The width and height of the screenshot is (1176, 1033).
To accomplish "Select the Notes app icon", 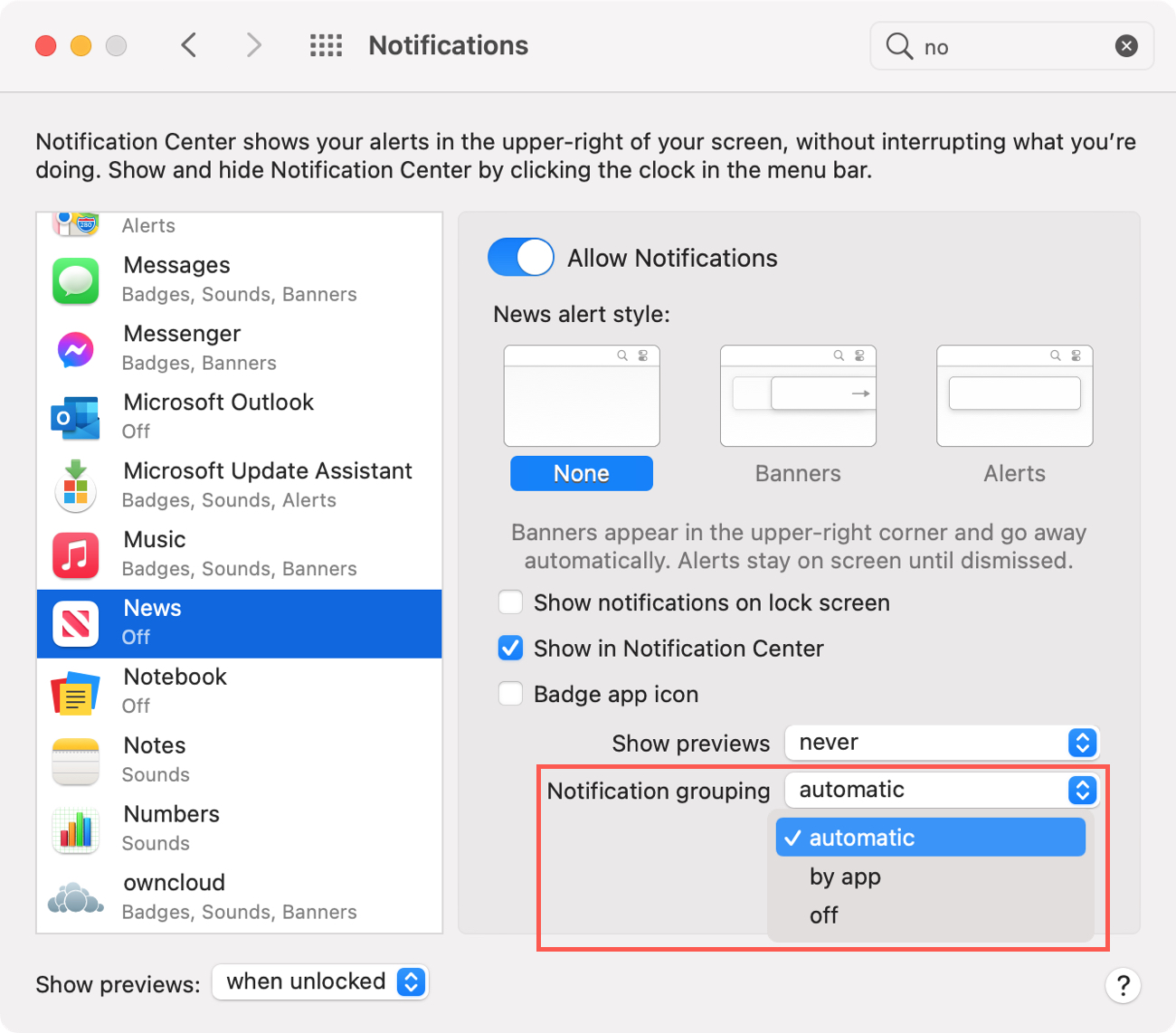I will click(x=75, y=761).
